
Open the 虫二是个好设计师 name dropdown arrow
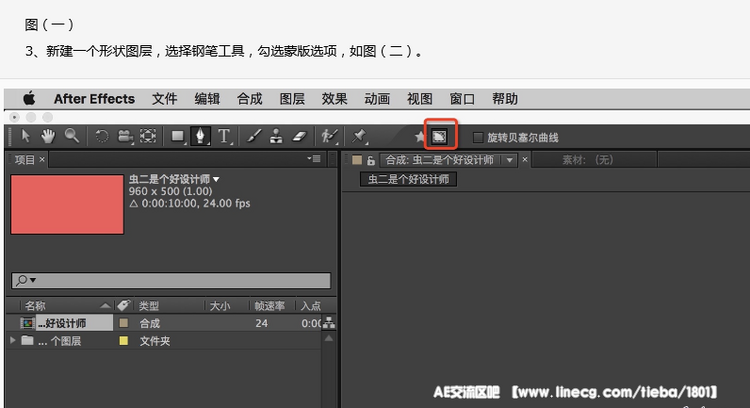tap(216, 179)
